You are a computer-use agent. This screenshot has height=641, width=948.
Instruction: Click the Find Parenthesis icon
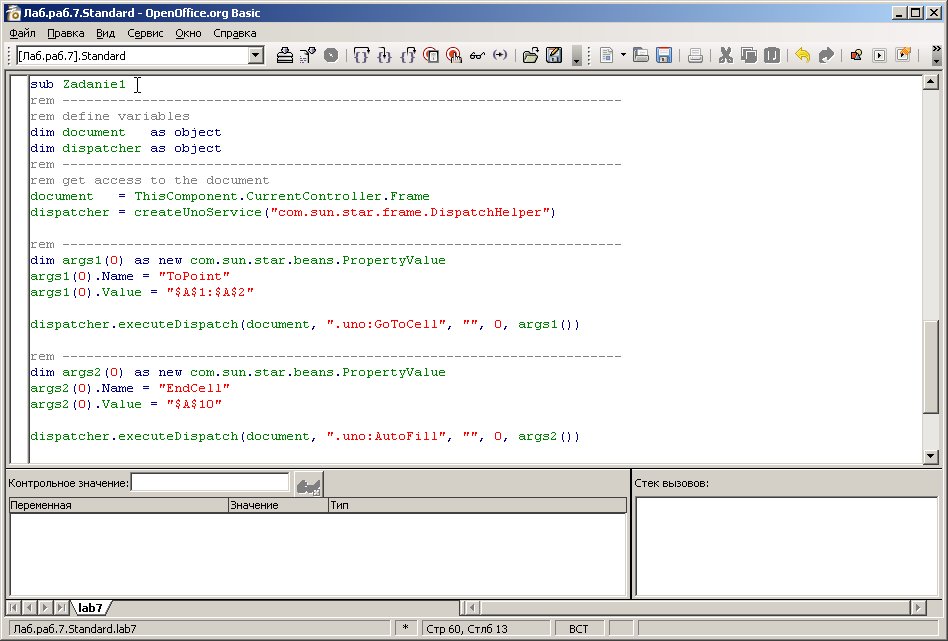coord(500,56)
